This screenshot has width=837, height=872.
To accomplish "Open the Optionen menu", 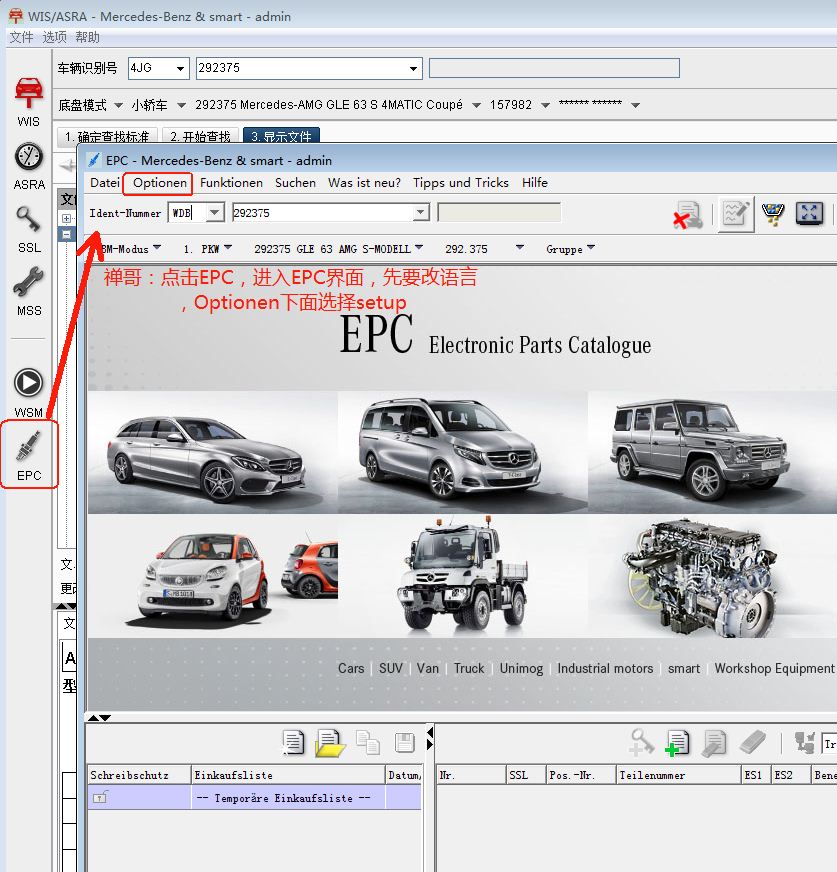I will tap(160, 183).
